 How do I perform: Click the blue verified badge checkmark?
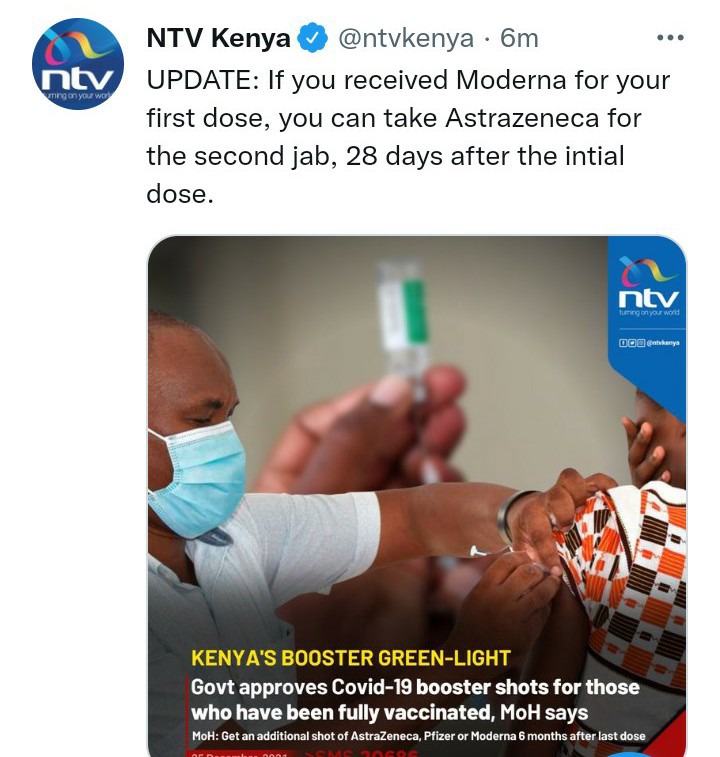pos(312,38)
